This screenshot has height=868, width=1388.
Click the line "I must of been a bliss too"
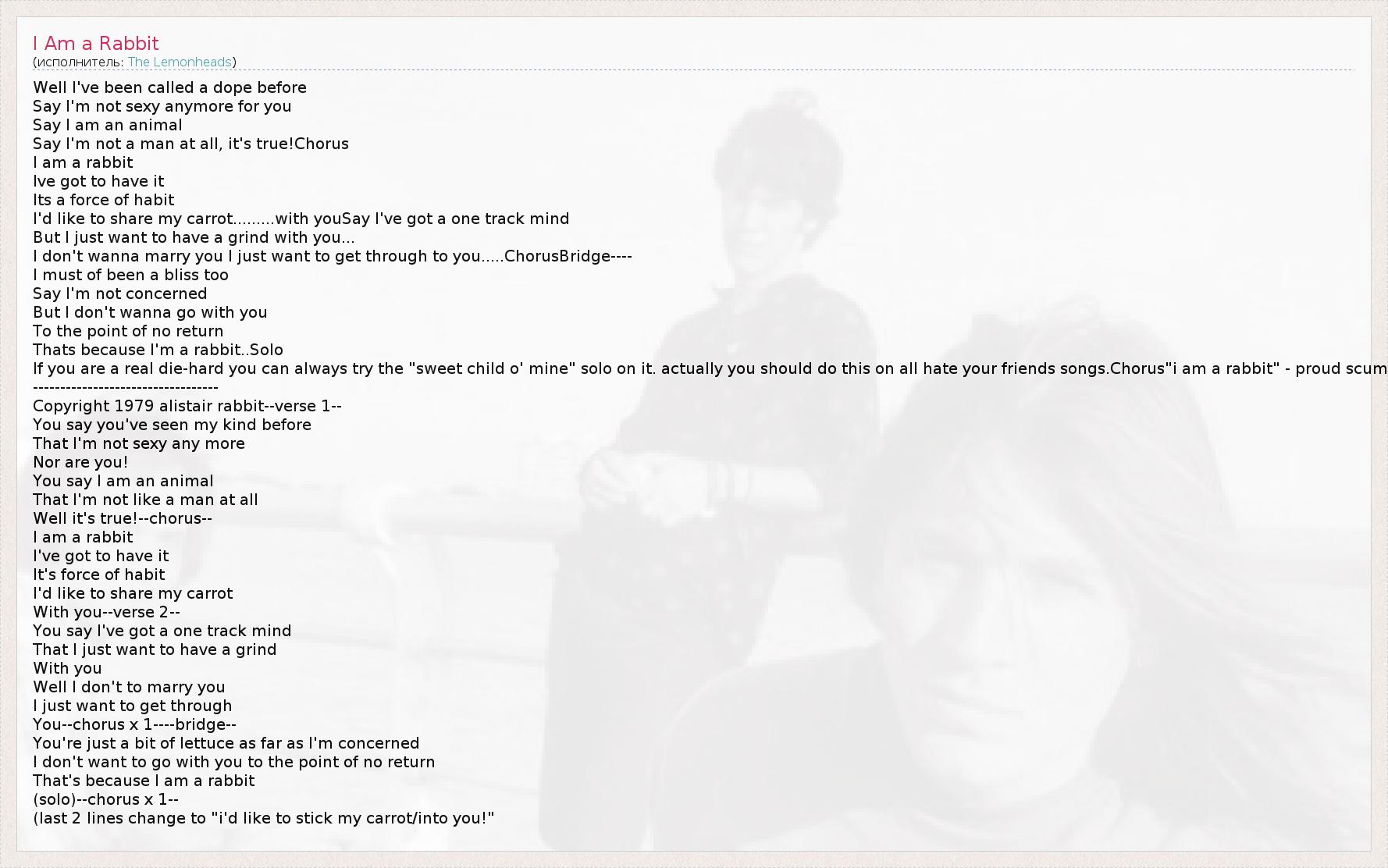tap(130, 275)
